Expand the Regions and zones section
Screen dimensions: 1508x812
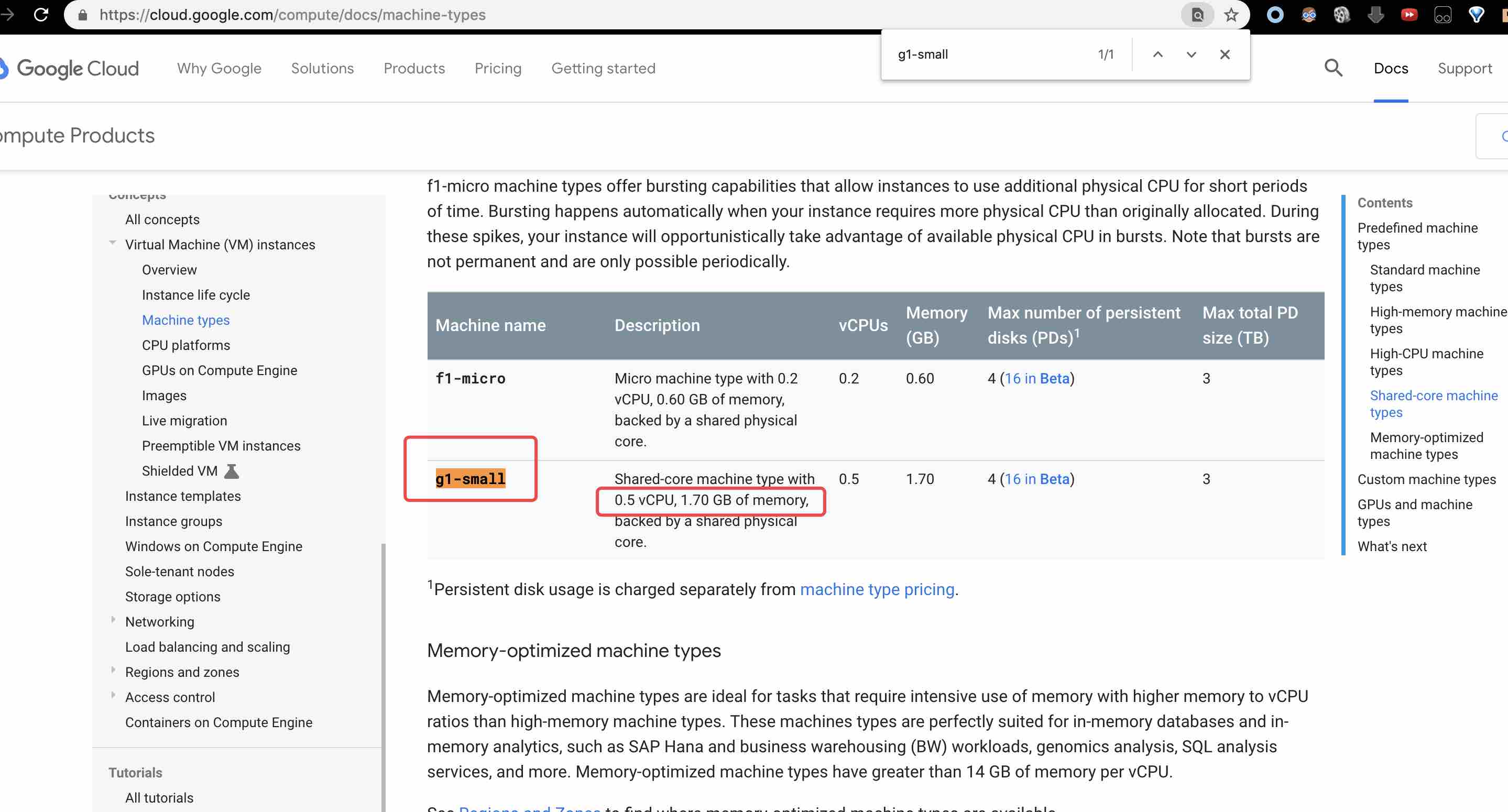(113, 671)
